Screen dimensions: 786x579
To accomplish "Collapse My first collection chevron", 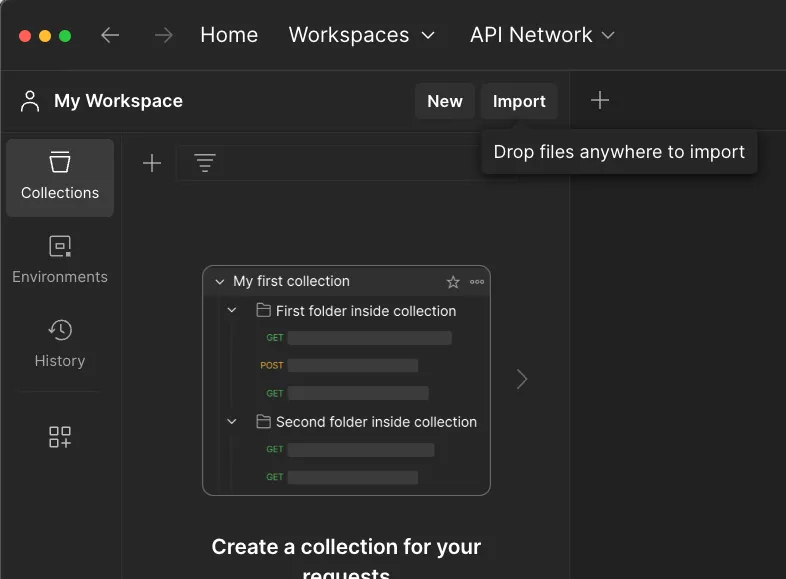I will pos(220,282).
